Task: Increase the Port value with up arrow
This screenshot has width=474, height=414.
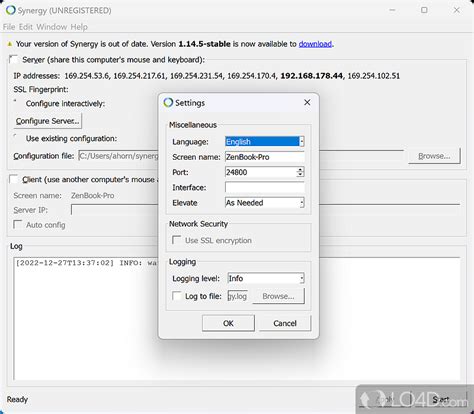Action: [300, 170]
